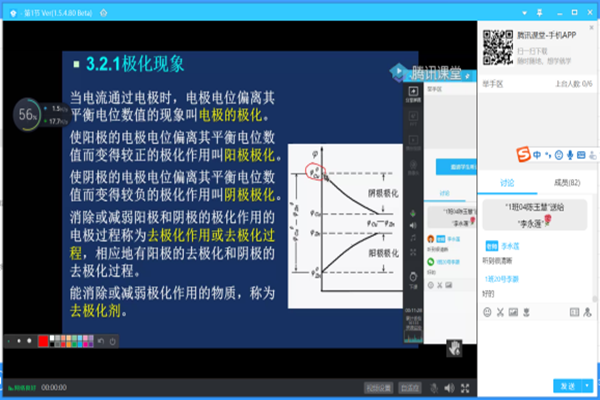Expand send options arrow beside 发送
Screen dimensions: 600x400
click(589, 385)
